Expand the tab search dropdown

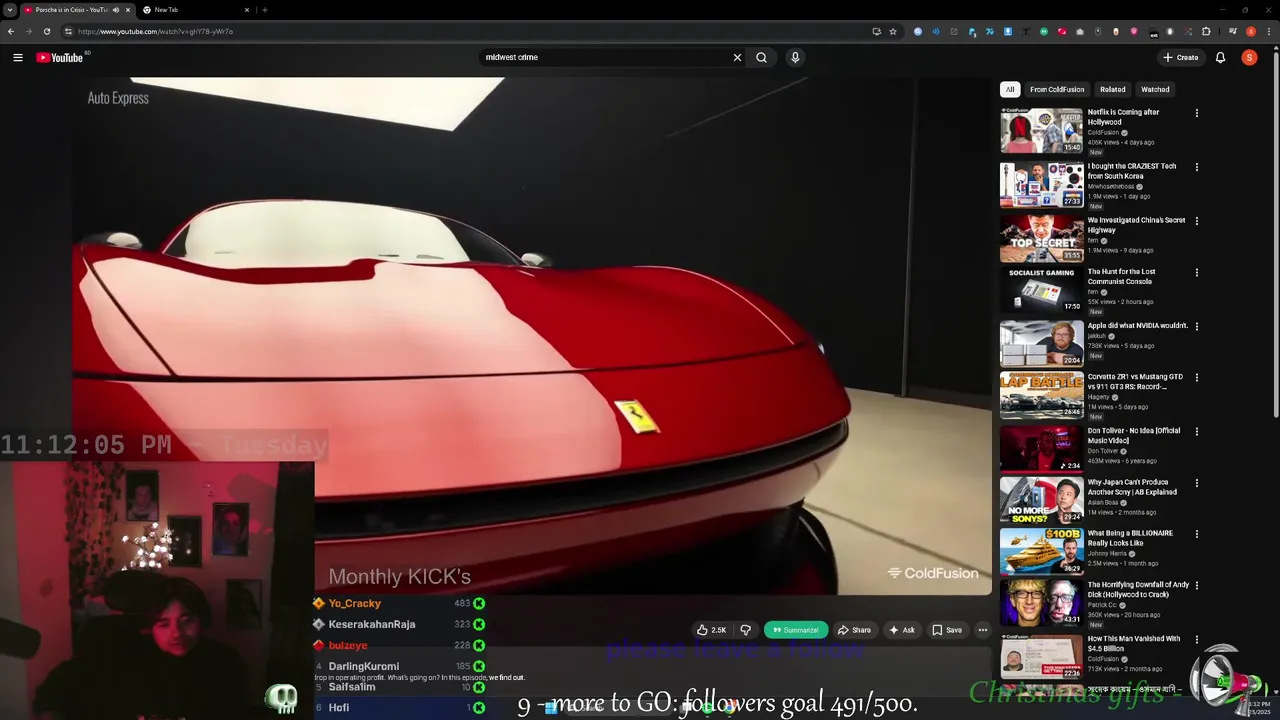9,10
